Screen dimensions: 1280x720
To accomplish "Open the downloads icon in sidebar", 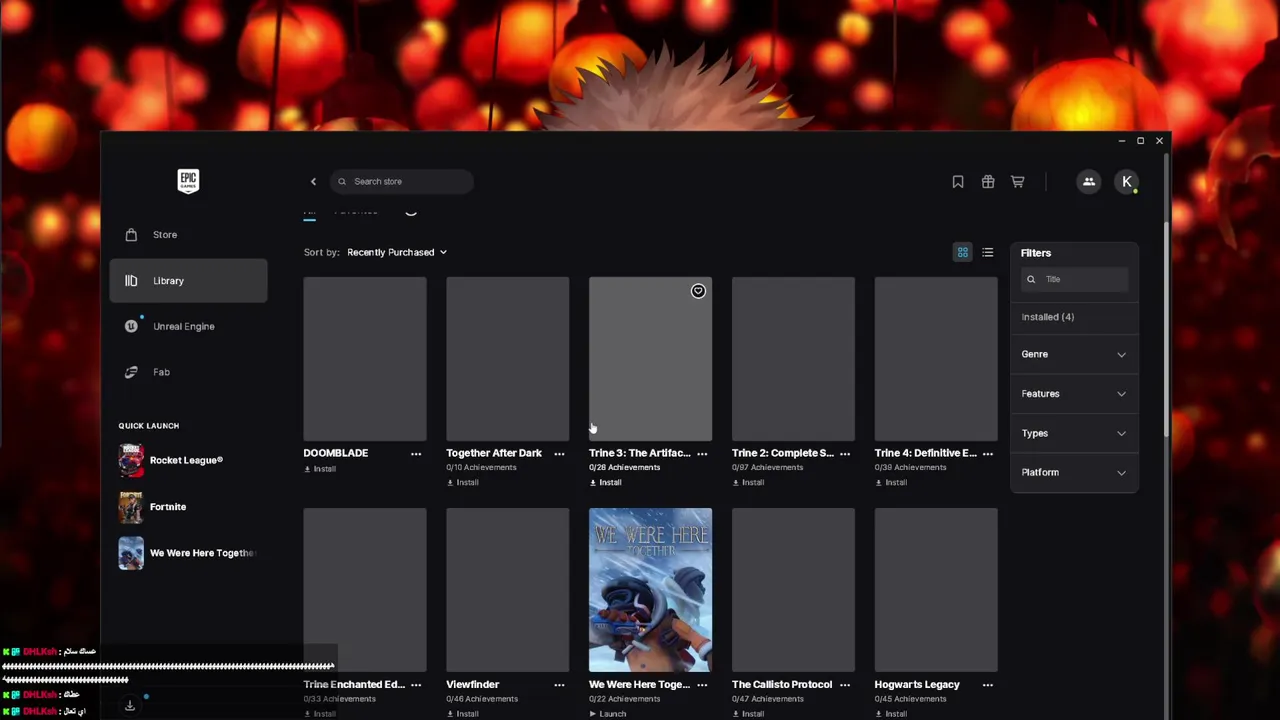I will (130, 705).
